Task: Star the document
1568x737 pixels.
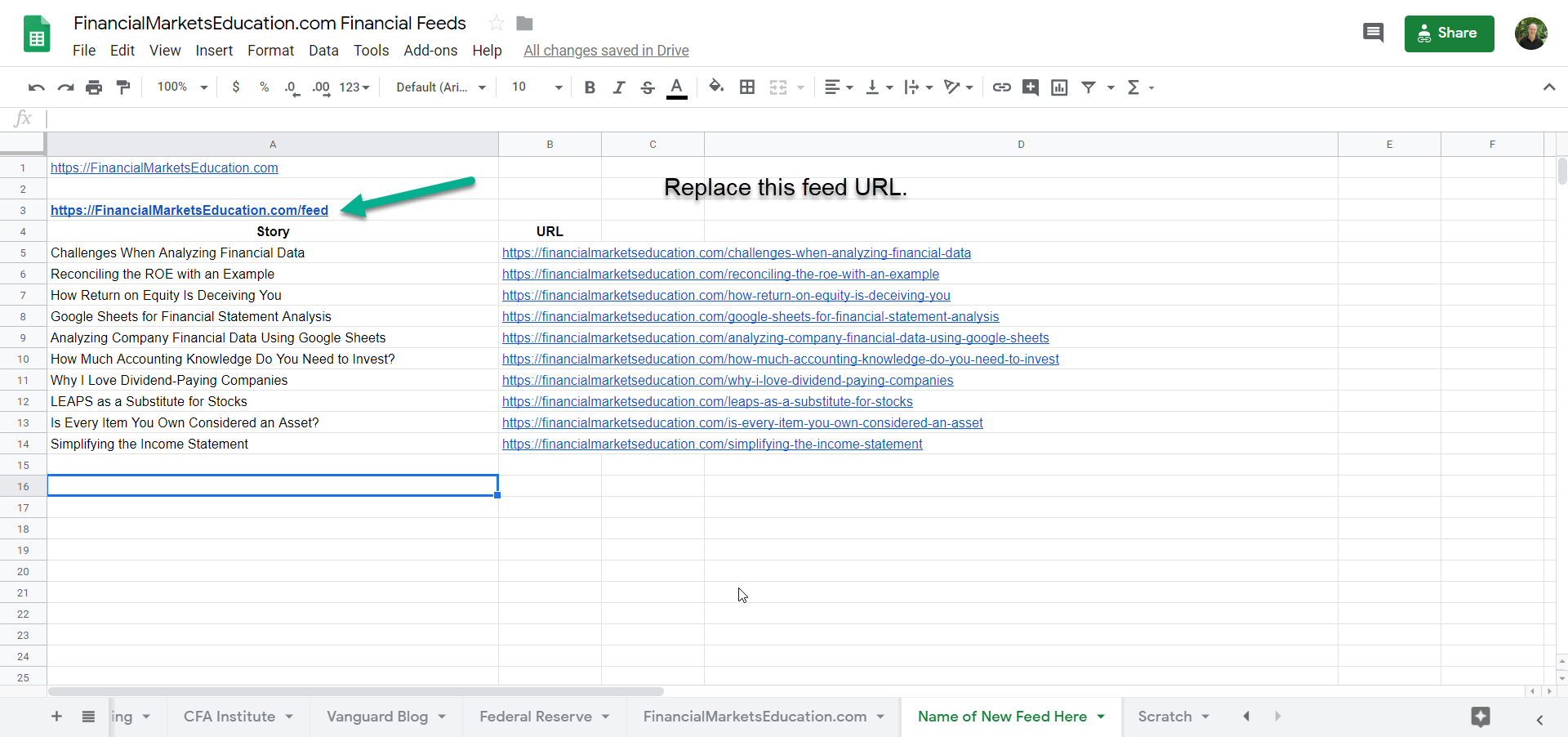Action: (496, 23)
